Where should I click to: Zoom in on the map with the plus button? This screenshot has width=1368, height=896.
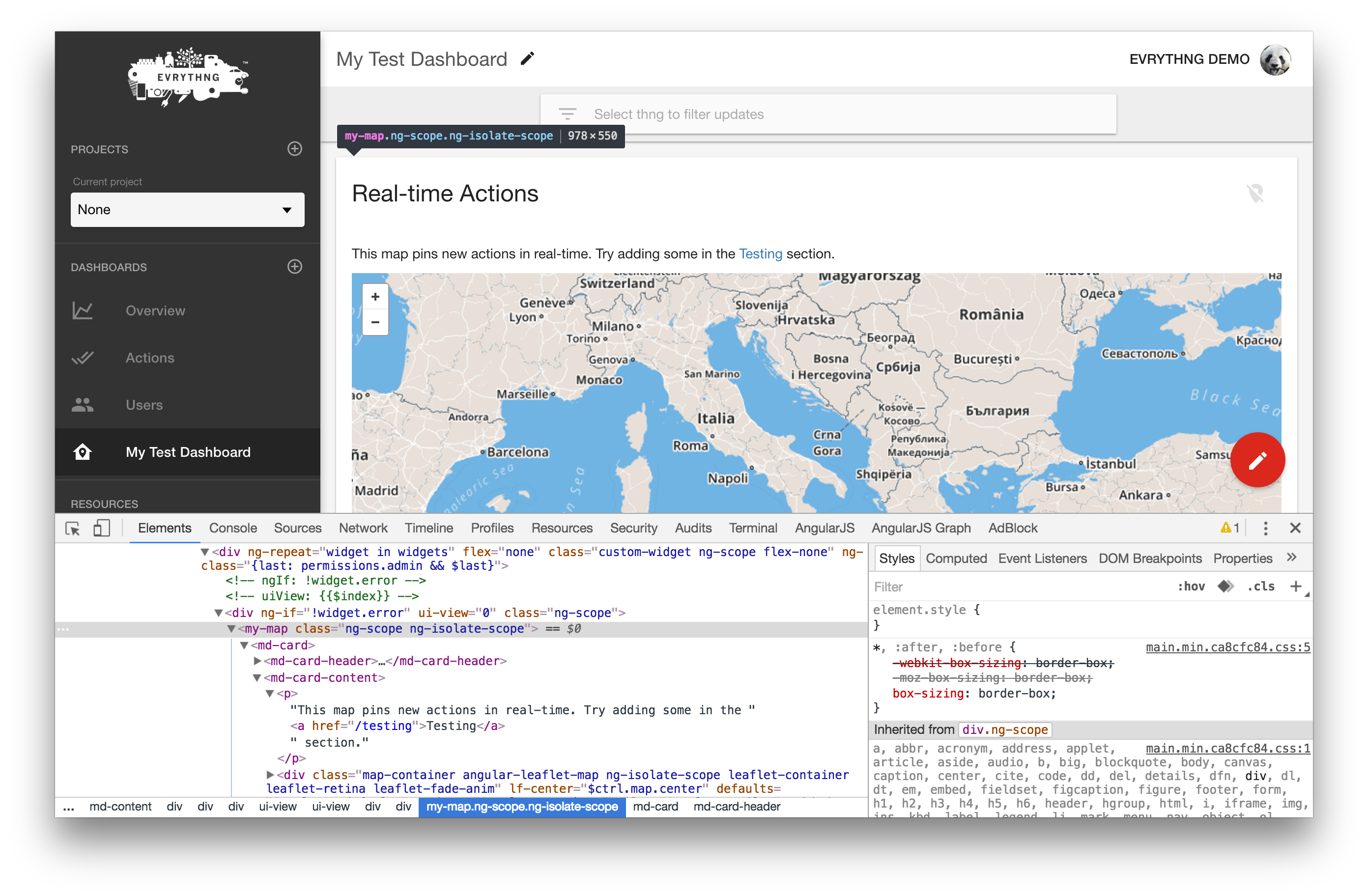[375, 297]
